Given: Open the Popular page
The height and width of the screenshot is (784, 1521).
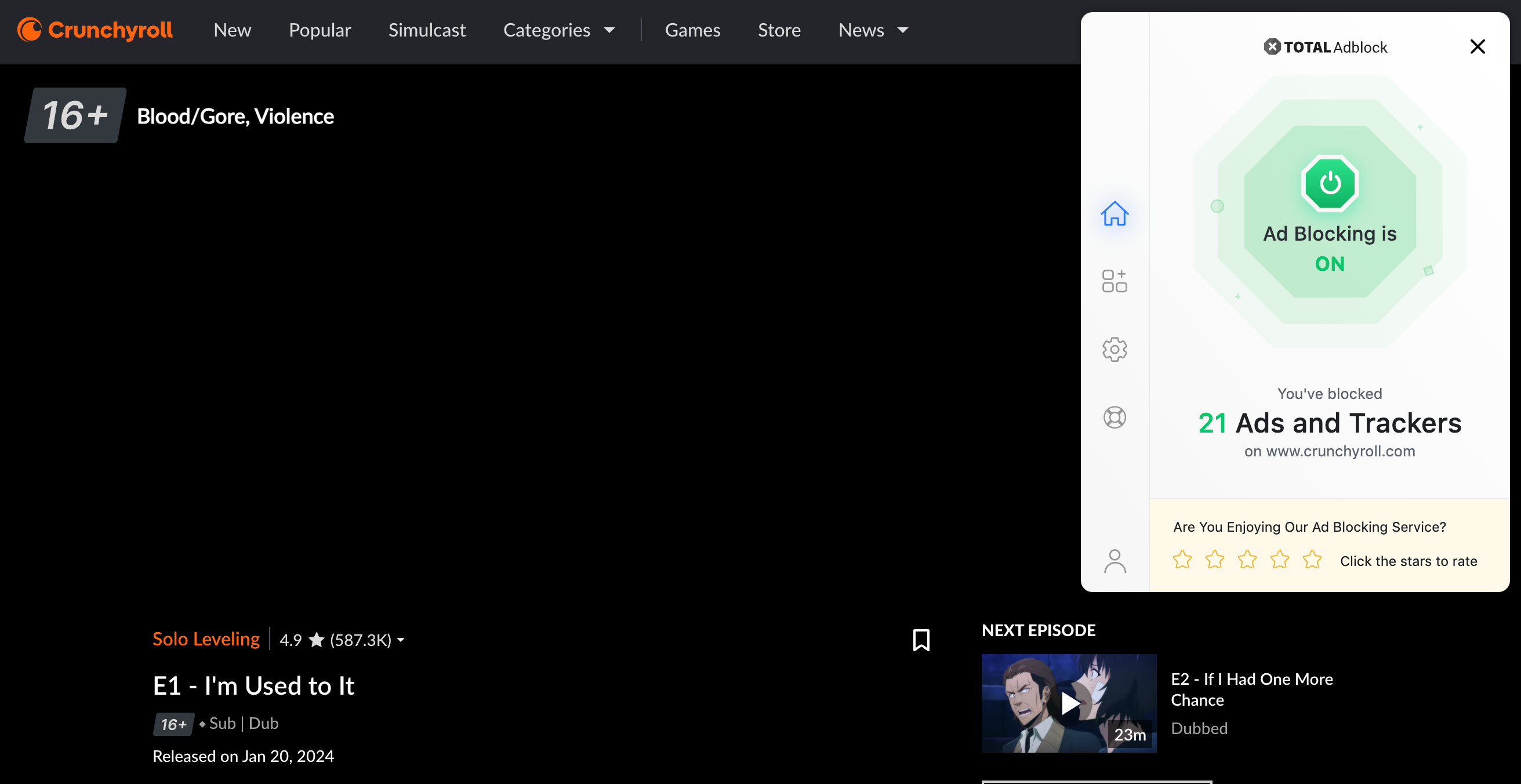Looking at the screenshot, I should pyautogui.click(x=320, y=30).
